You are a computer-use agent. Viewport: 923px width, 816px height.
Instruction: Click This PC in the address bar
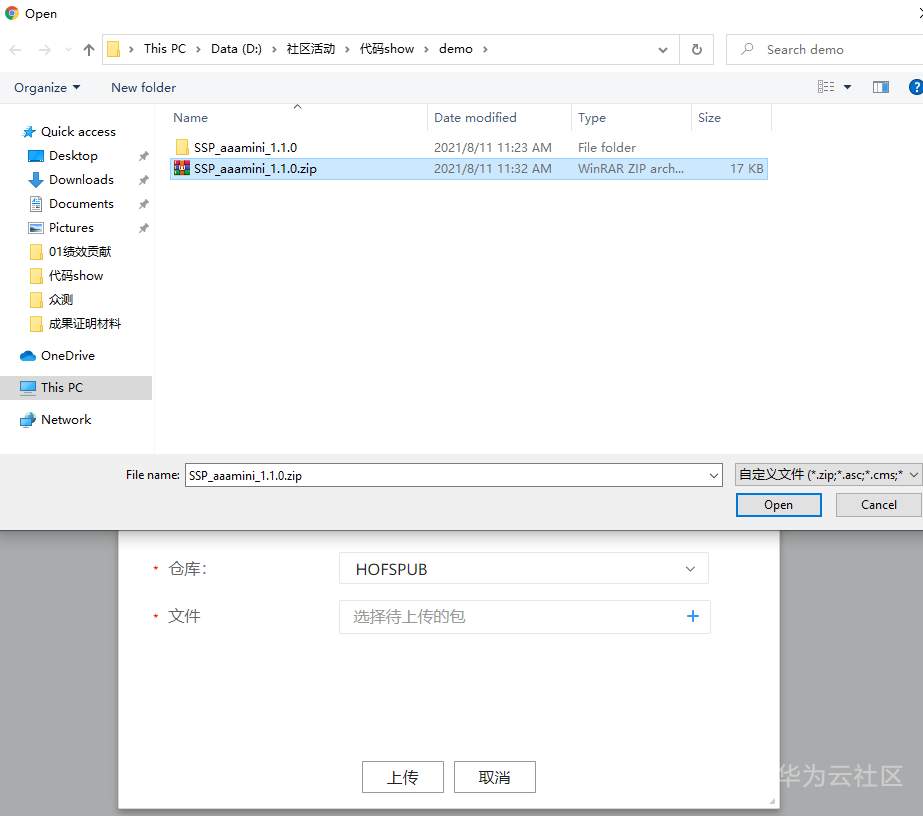(165, 49)
